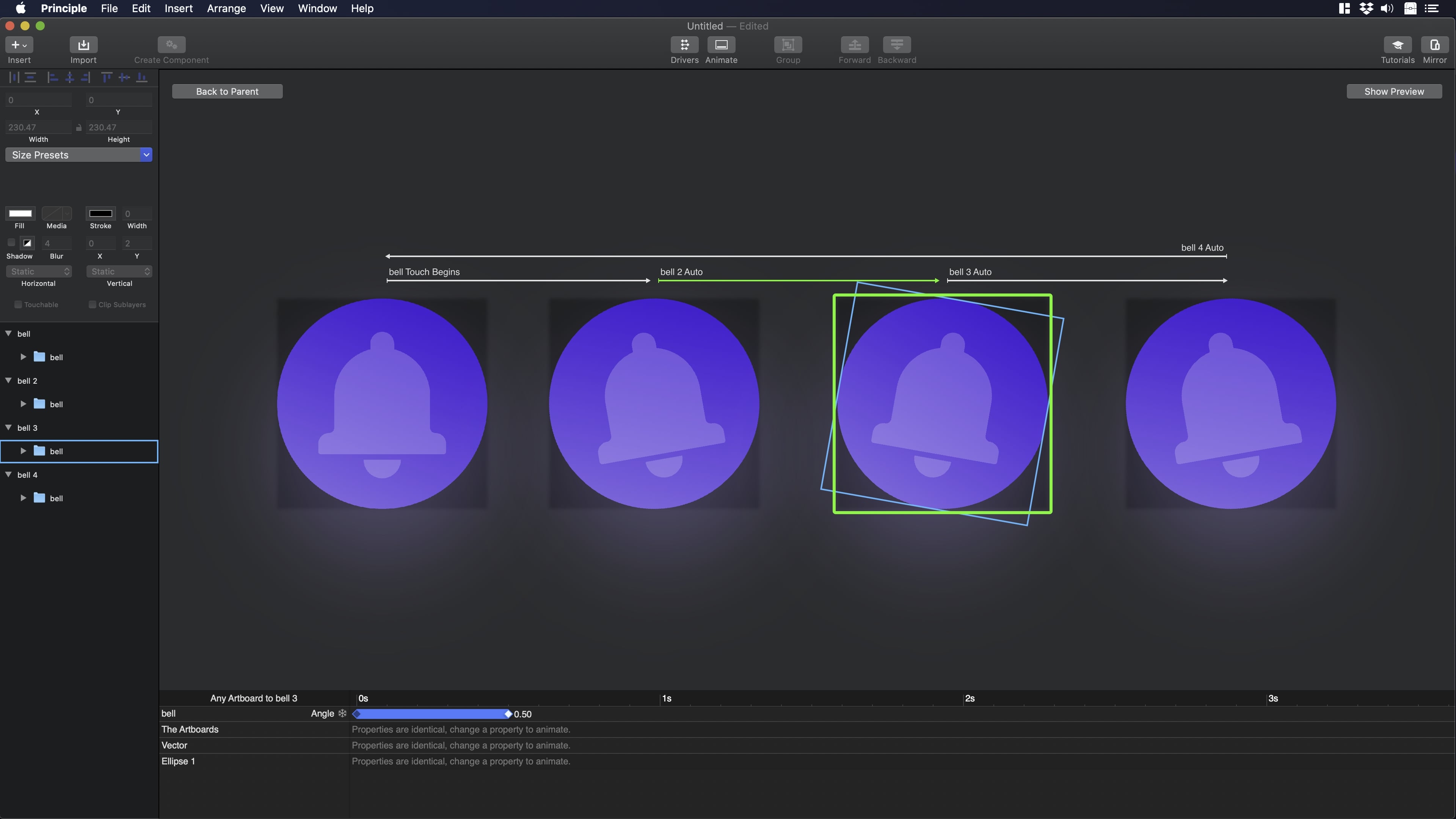Click the Drivers toolbar icon
The image size is (1456, 819).
pos(684,45)
